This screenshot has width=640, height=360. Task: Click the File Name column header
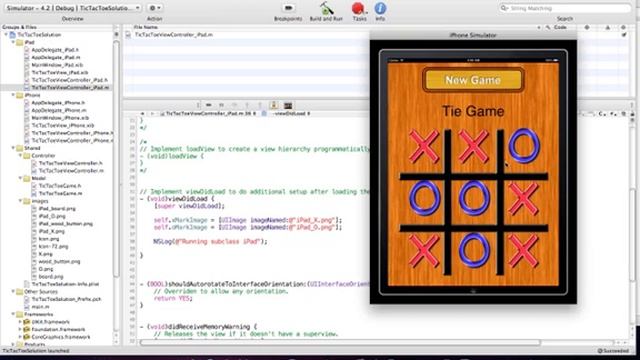pyautogui.click(x=146, y=27)
